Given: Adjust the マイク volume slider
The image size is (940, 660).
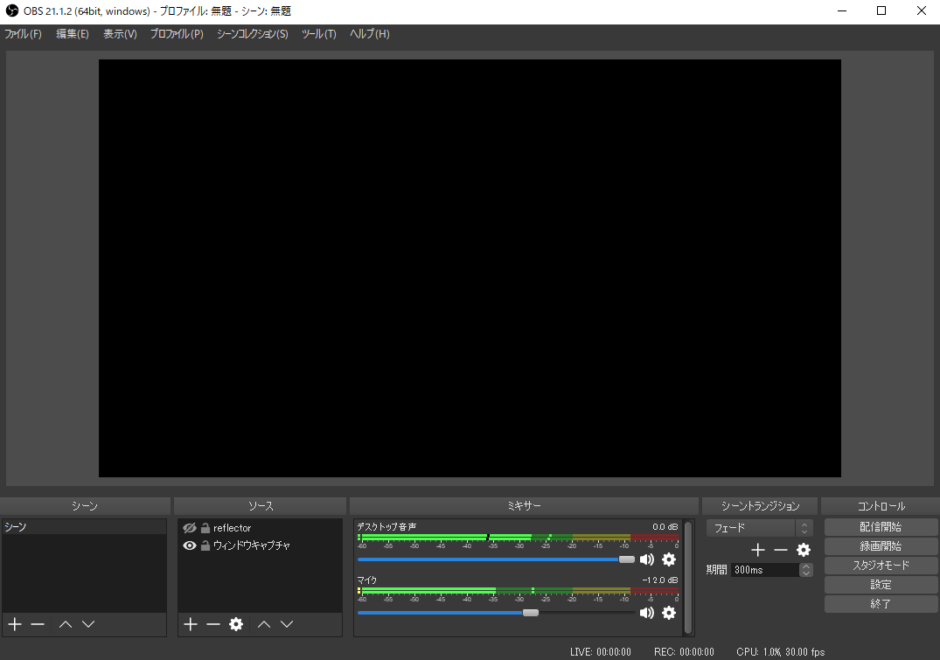Looking at the screenshot, I should pyautogui.click(x=531, y=612).
